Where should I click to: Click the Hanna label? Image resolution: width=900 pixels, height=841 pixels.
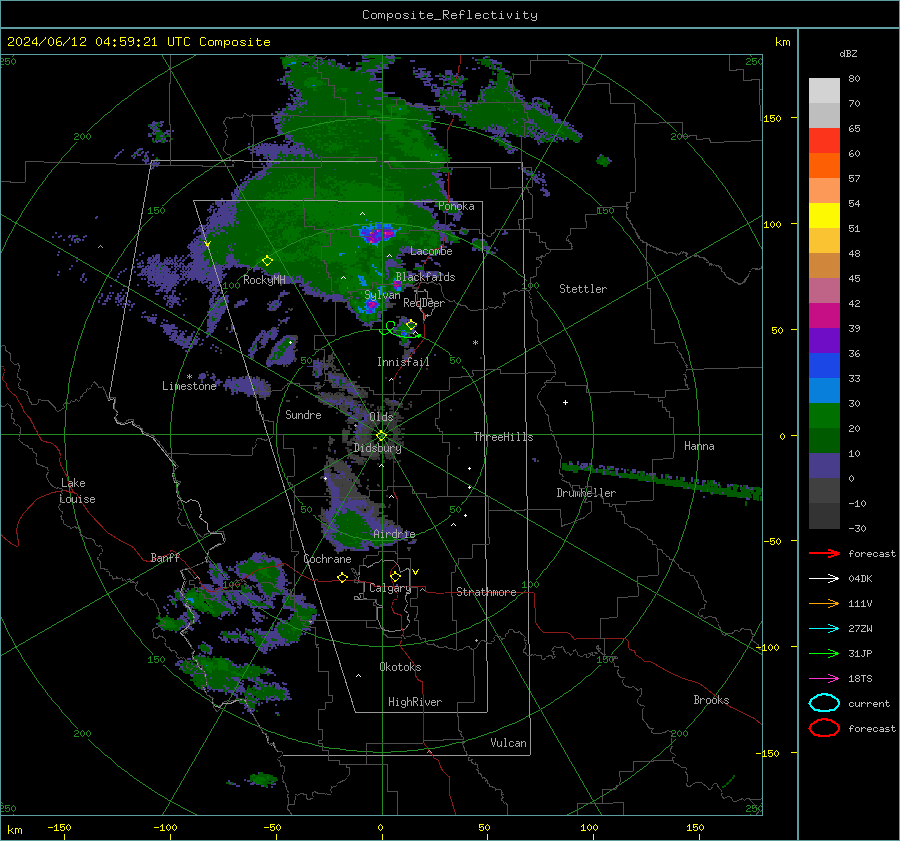click(x=699, y=446)
